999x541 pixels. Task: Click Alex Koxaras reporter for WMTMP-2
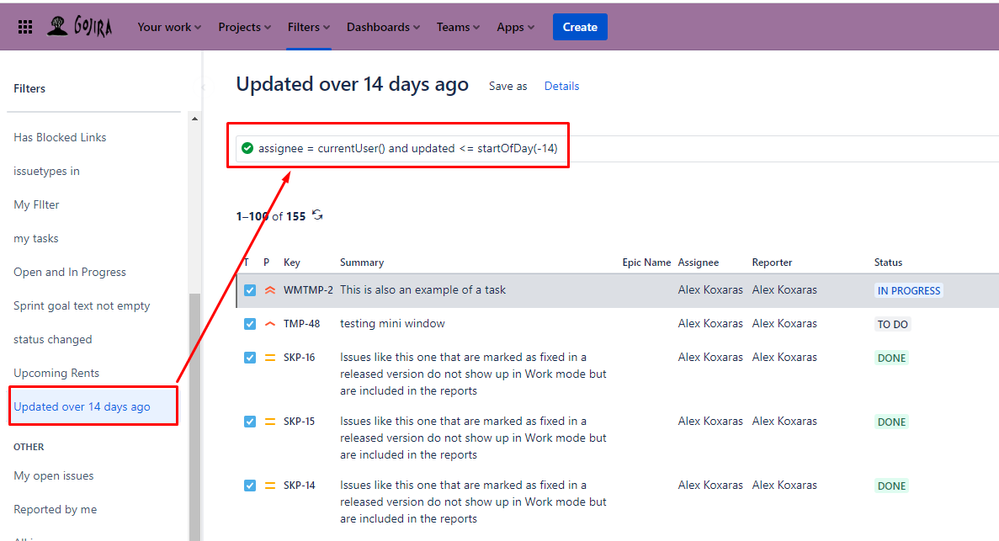(784, 290)
